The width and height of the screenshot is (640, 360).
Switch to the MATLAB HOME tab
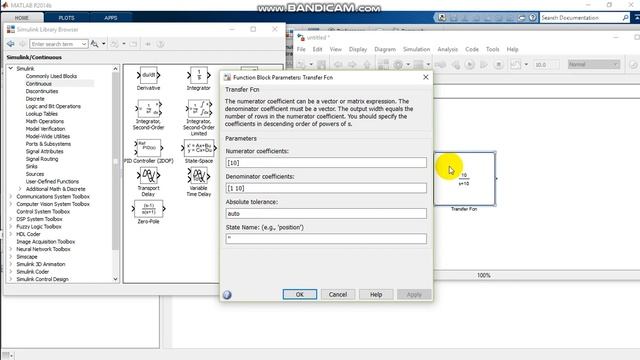click(x=22, y=18)
